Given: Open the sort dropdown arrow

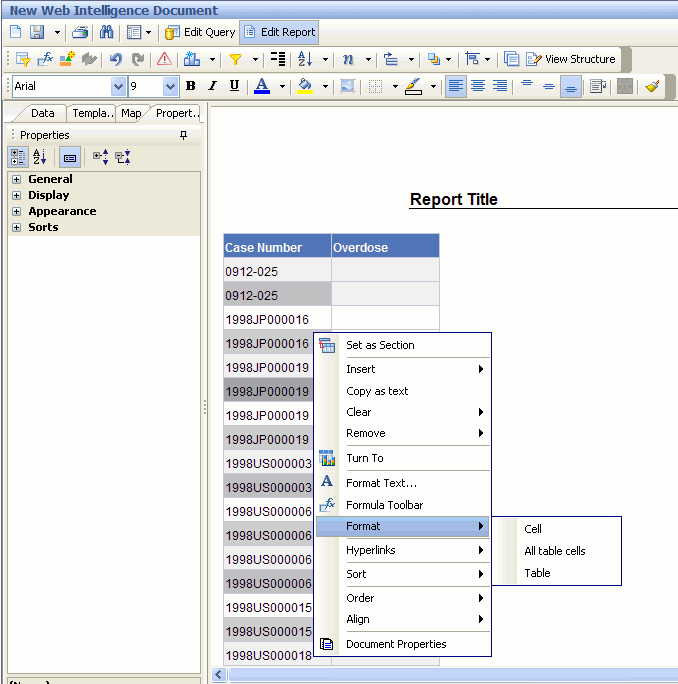Looking at the screenshot, I should 325,59.
